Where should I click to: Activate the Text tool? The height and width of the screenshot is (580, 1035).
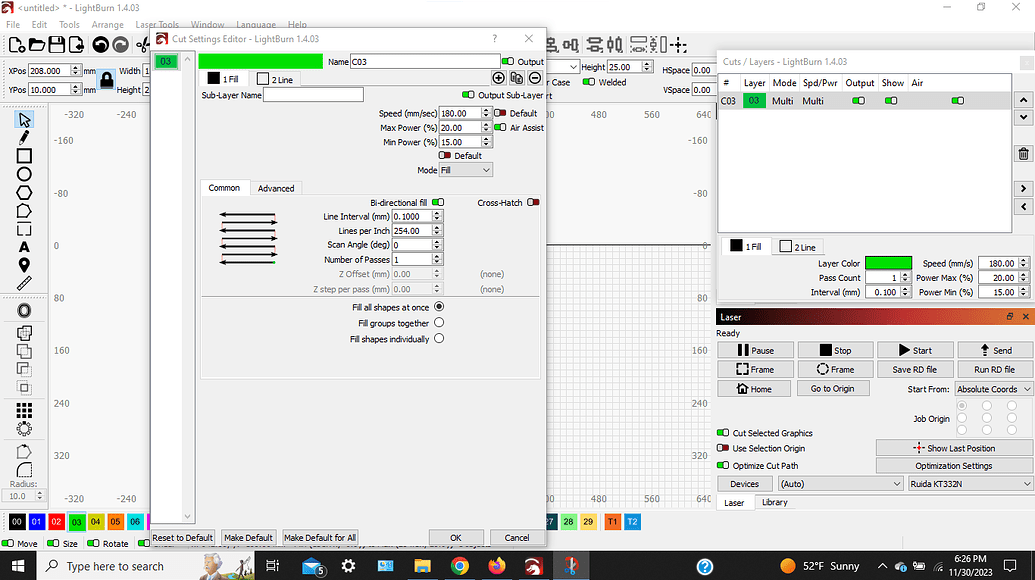[x=24, y=247]
